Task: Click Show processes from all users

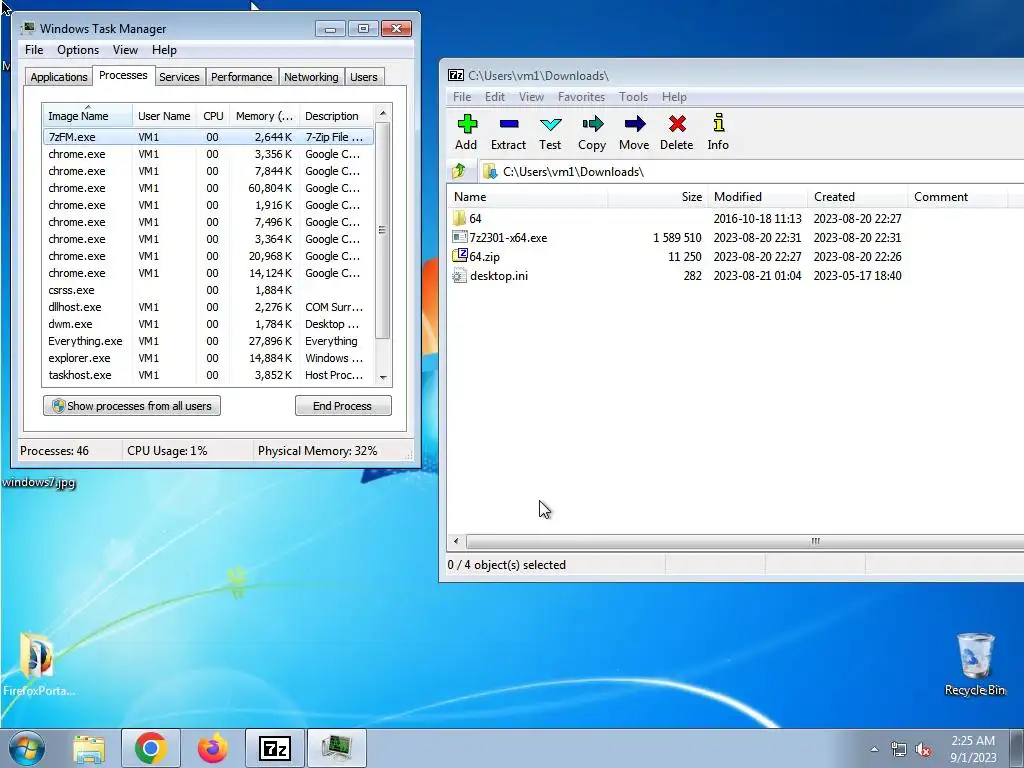Action: [132, 406]
